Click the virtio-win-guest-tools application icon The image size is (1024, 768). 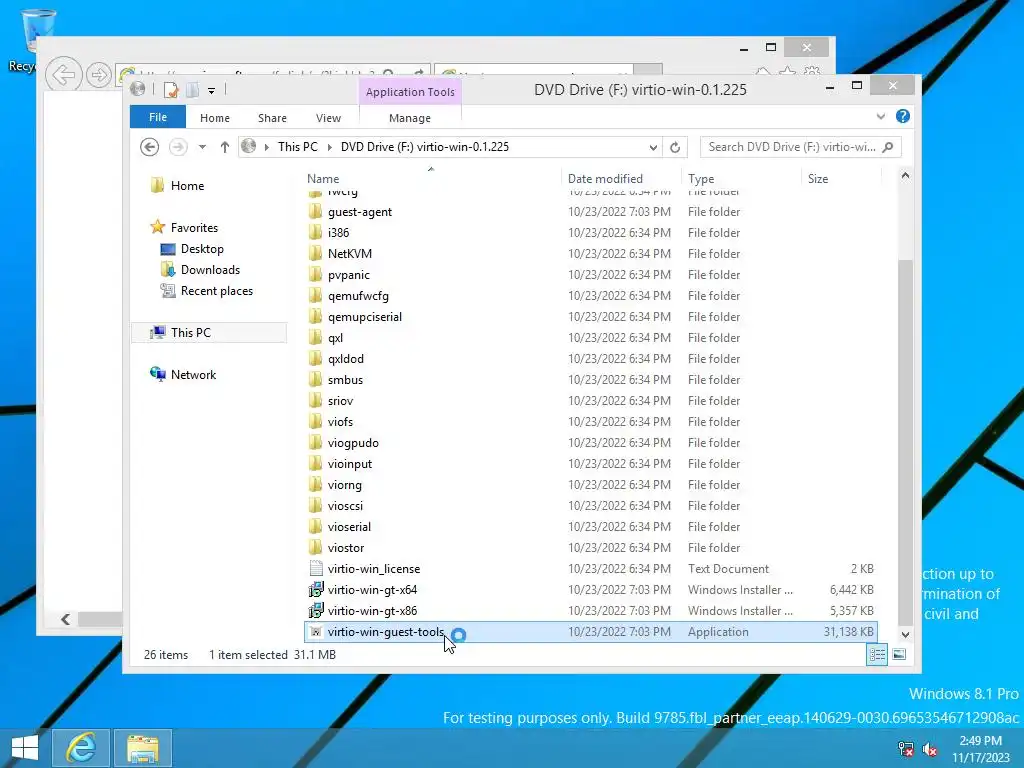(x=316, y=632)
